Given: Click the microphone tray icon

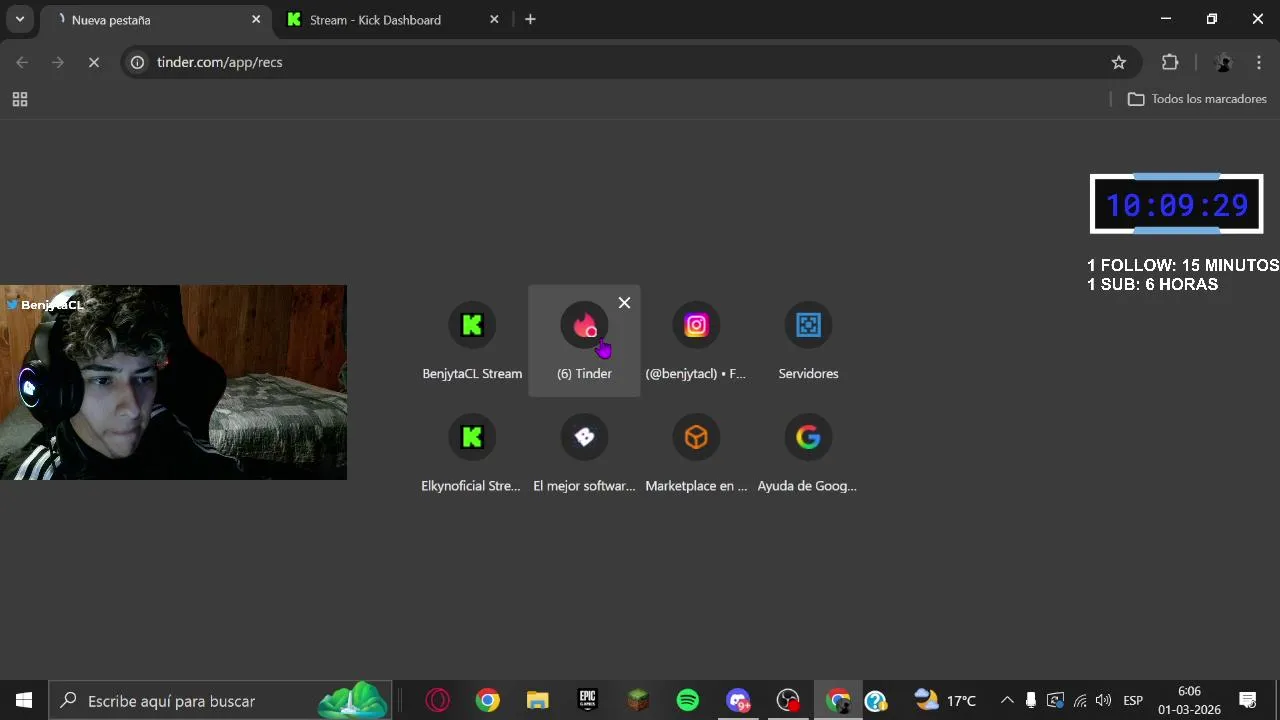Looking at the screenshot, I should [1031, 701].
